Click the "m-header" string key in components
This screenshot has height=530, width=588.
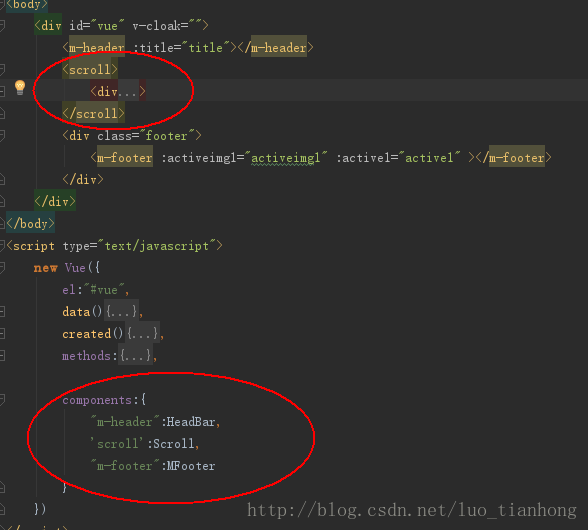[125, 422]
